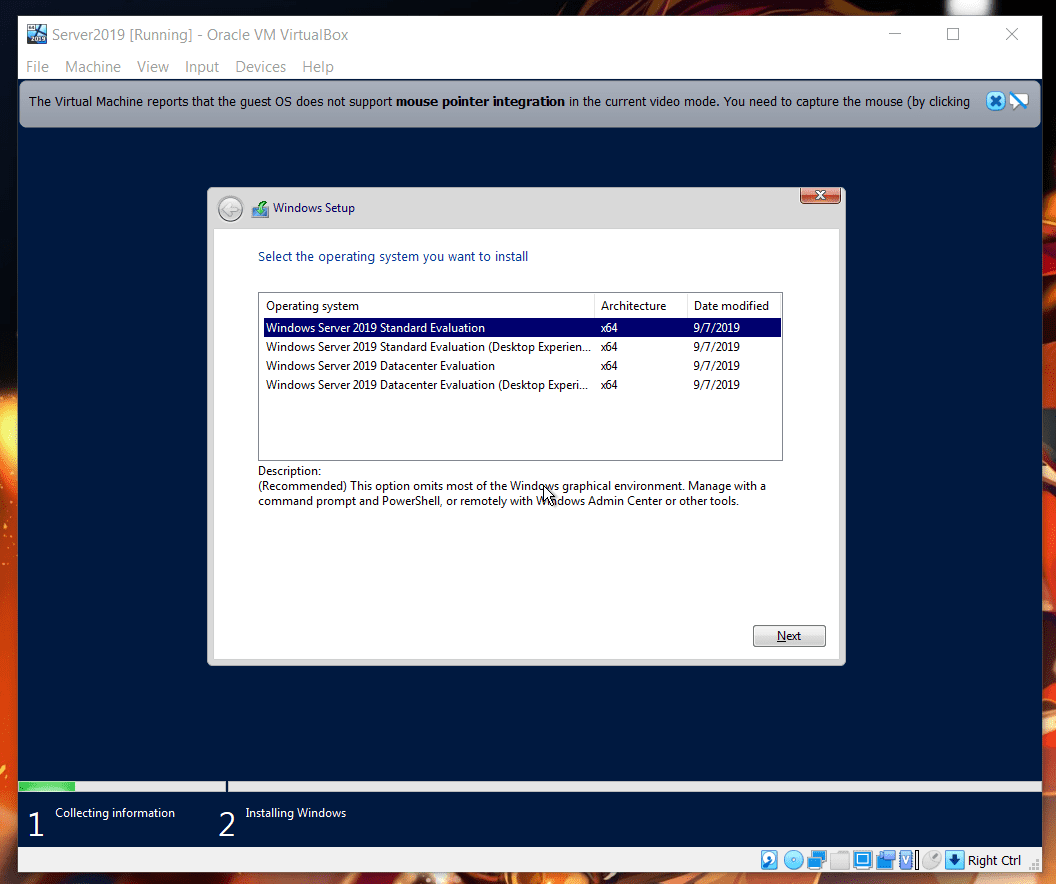Click the CPU virtualization status icon
Screen dimensions: 1056x884
click(908, 860)
